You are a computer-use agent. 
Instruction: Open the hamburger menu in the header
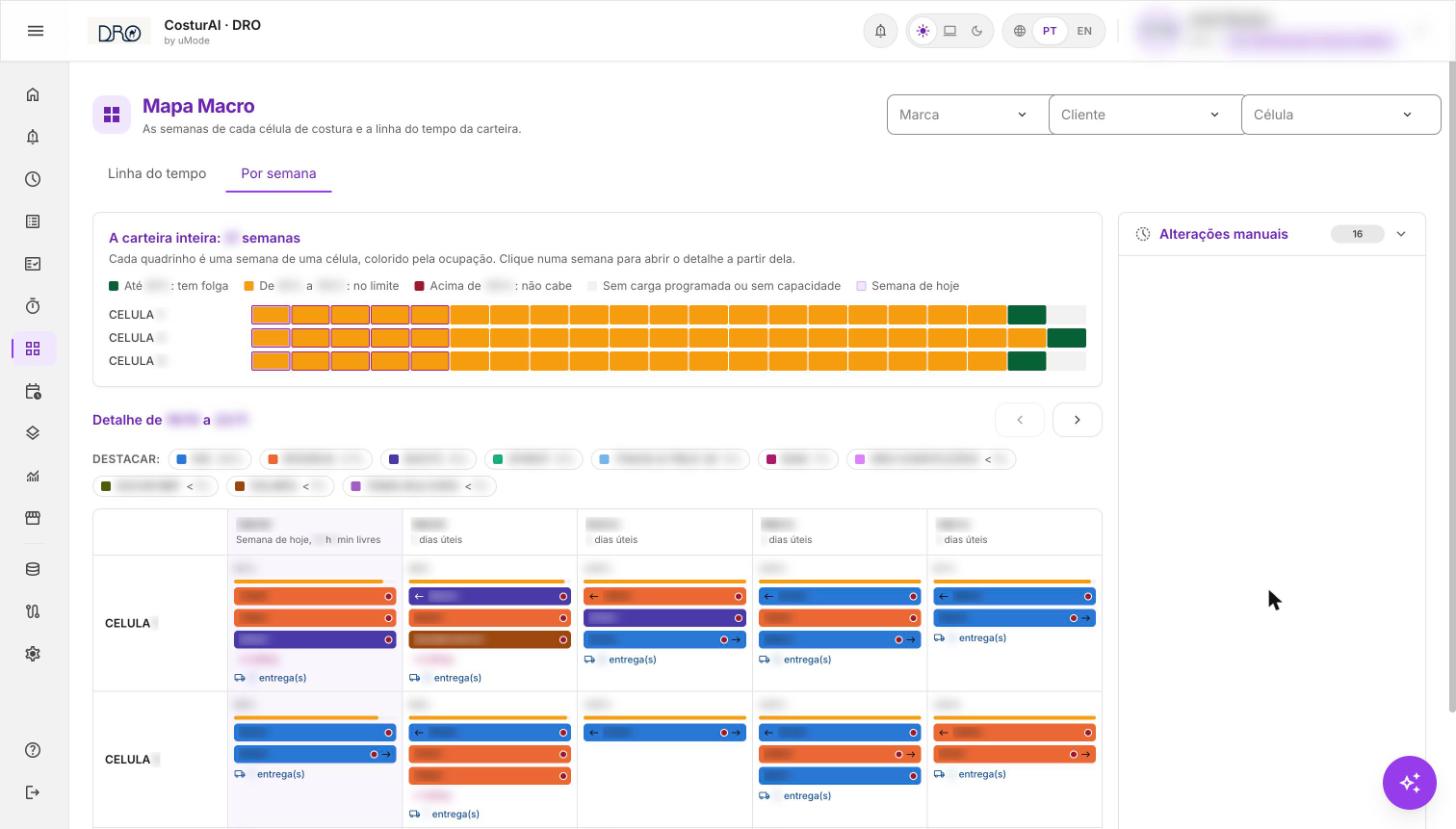click(x=35, y=31)
